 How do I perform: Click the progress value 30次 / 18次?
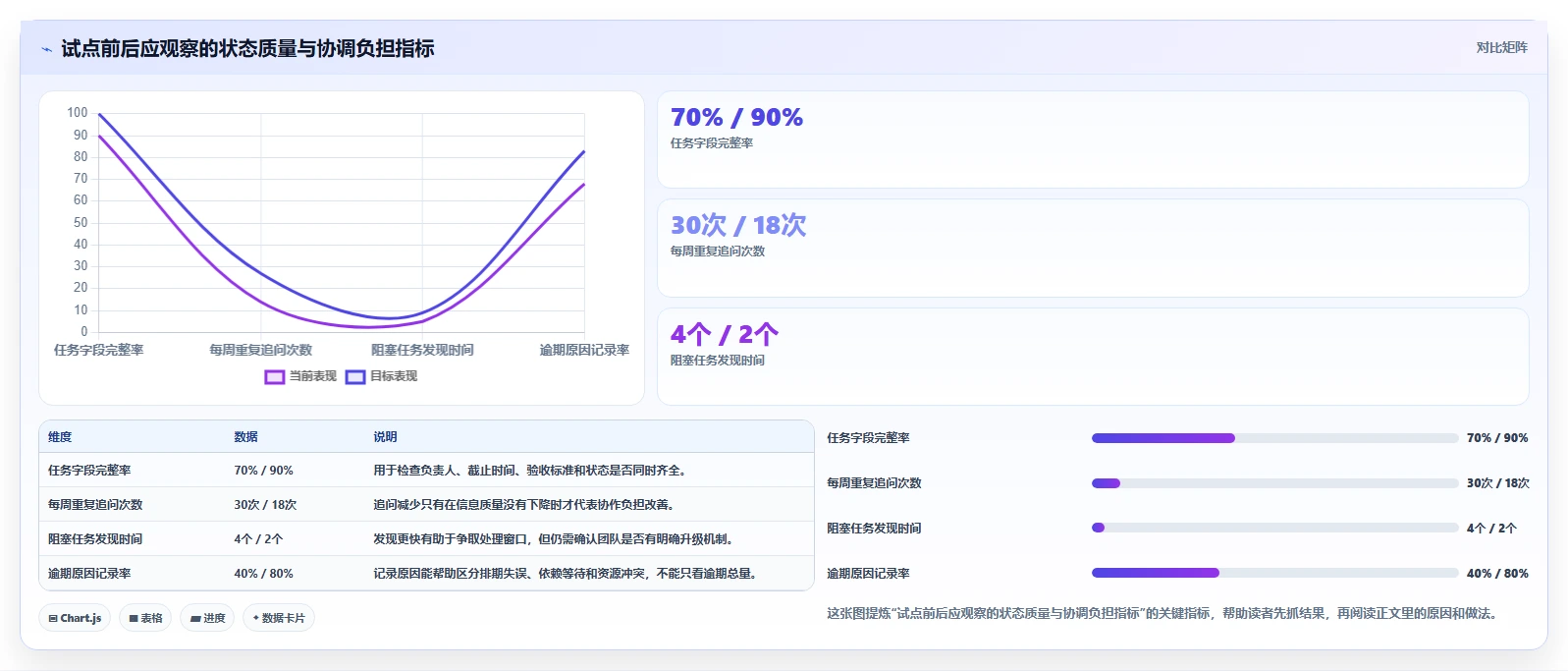(x=1498, y=483)
